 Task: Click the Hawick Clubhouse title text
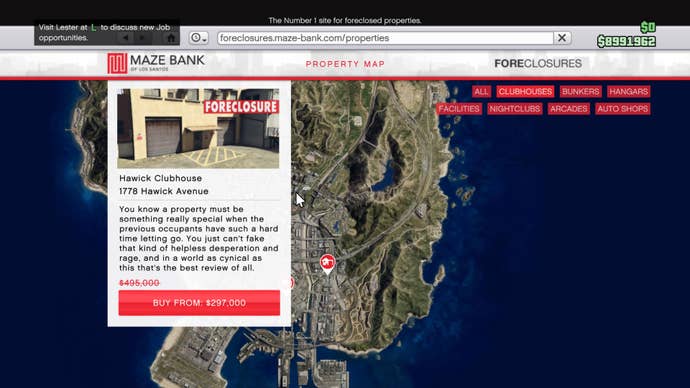161,178
